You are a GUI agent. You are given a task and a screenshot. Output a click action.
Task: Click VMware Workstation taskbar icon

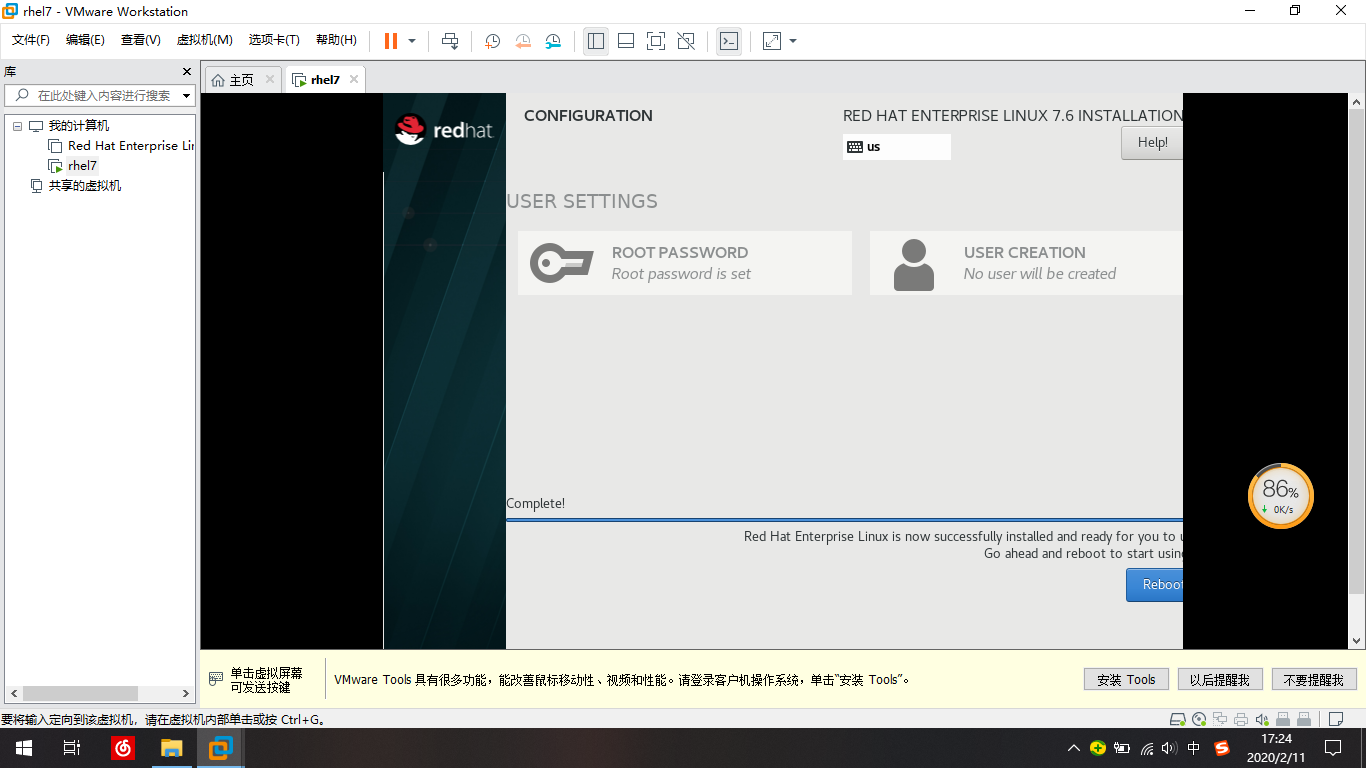coord(221,748)
